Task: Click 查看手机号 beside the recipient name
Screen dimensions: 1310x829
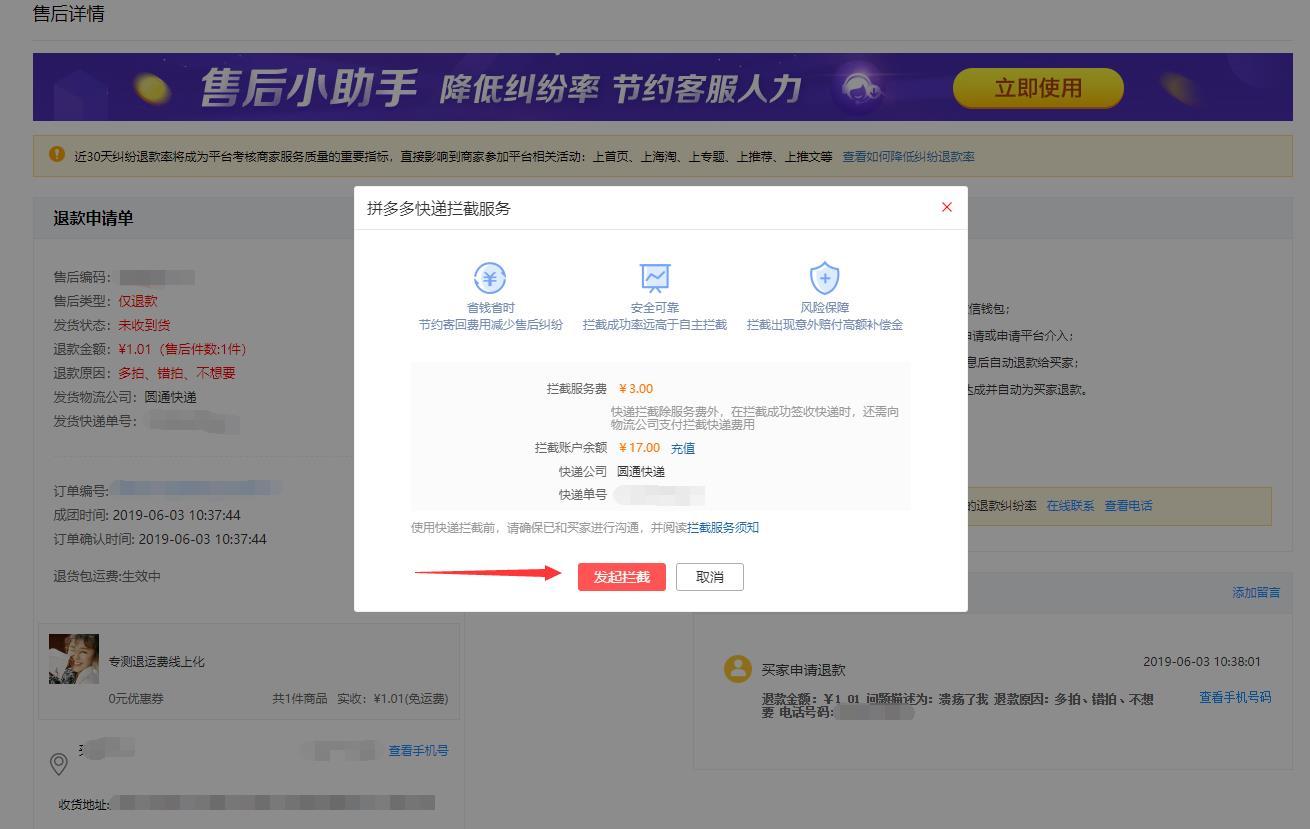Action: [x=418, y=751]
